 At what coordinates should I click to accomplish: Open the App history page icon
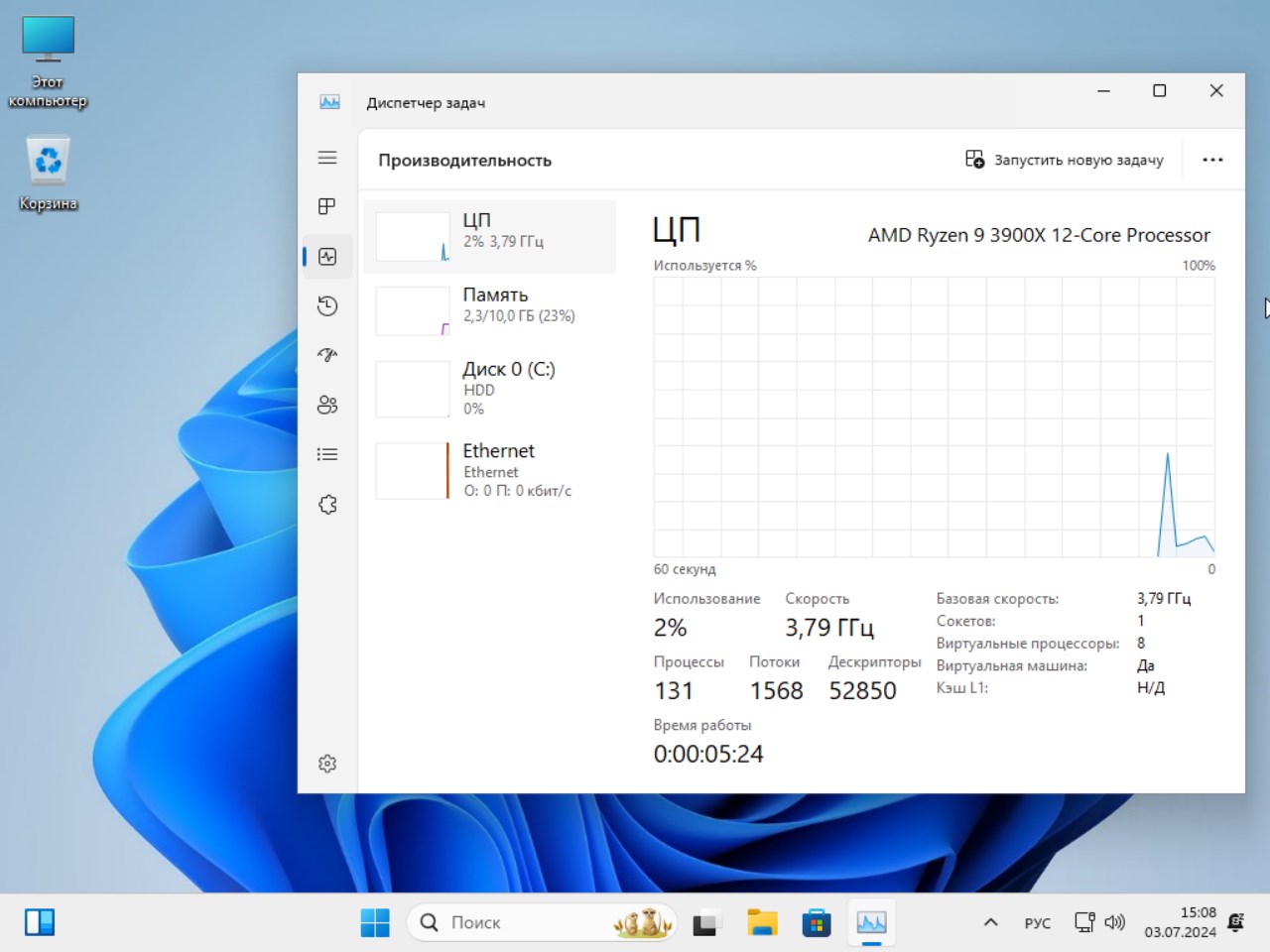tap(327, 306)
